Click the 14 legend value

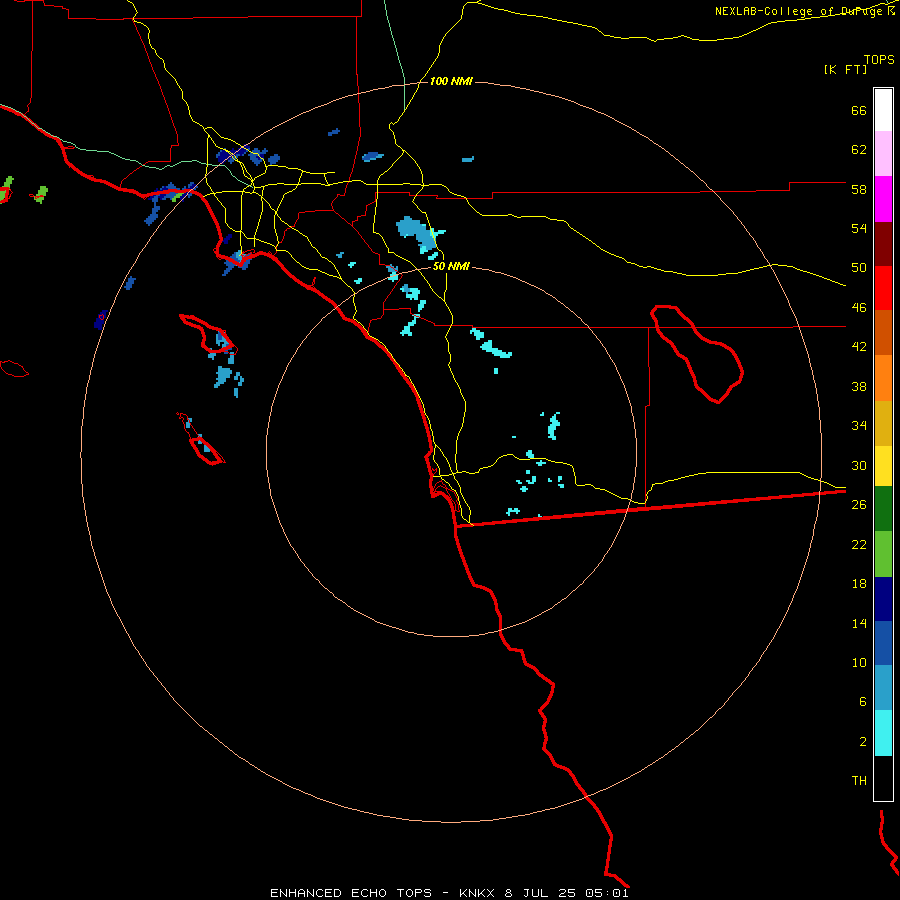click(859, 623)
